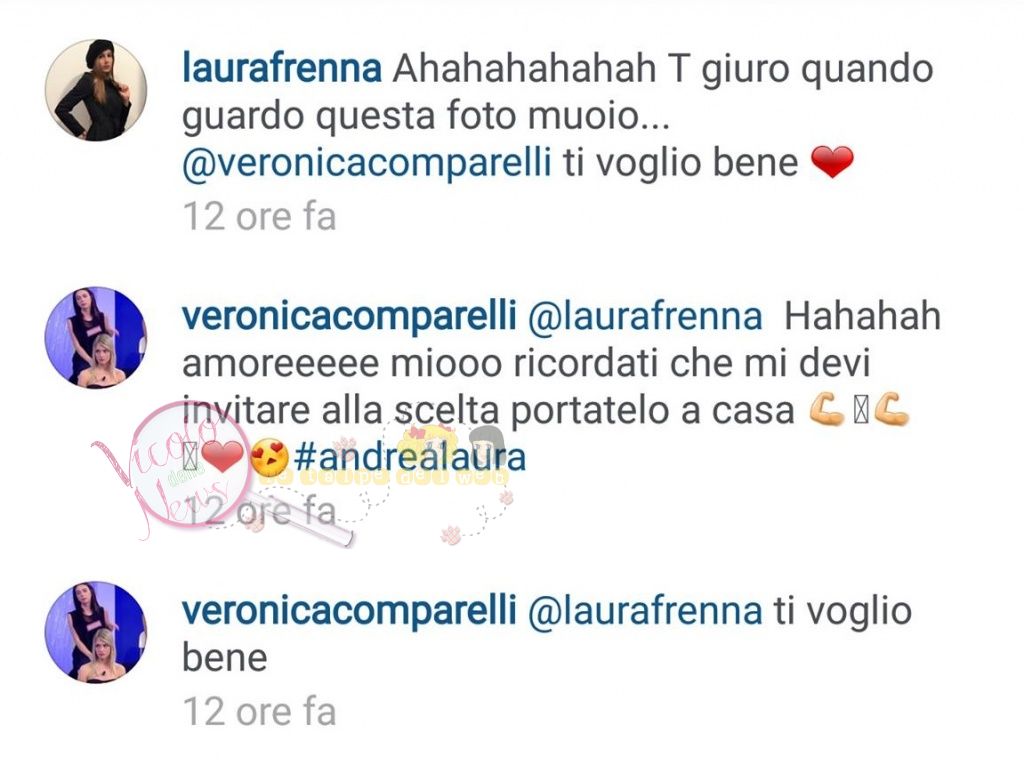Open veronicacomparelli's avatar on the Hahahah comment

click(x=96, y=338)
